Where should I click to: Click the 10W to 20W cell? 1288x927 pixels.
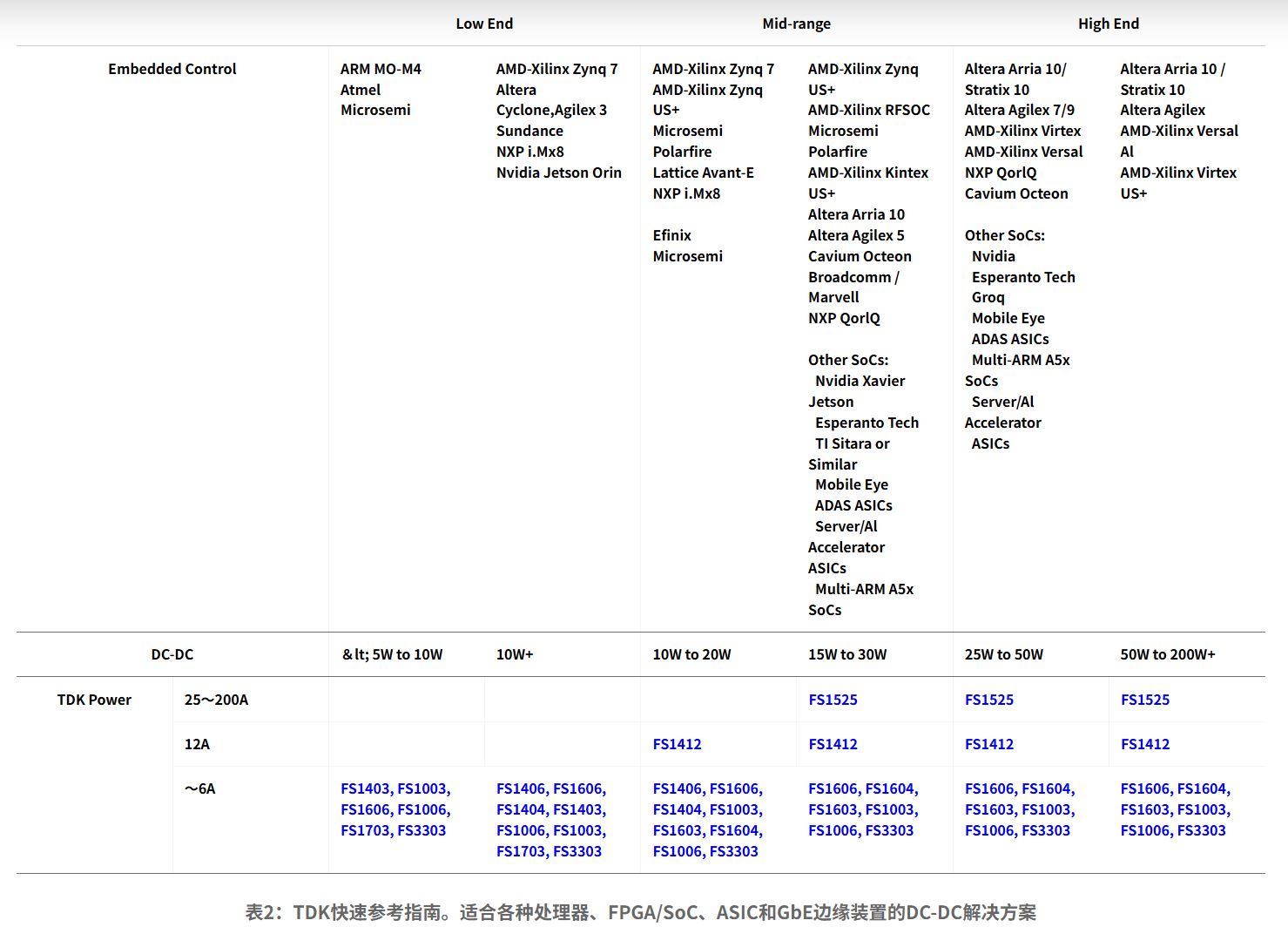click(x=691, y=654)
